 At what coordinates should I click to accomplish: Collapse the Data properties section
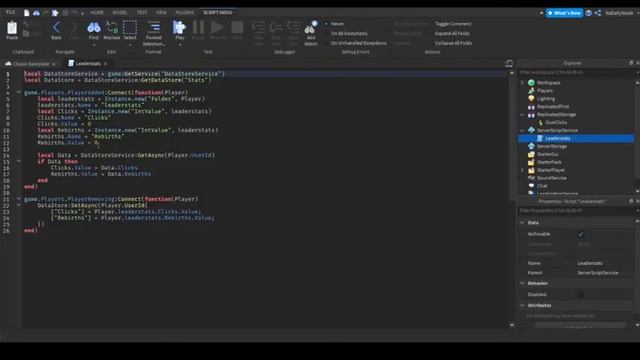(522, 223)
